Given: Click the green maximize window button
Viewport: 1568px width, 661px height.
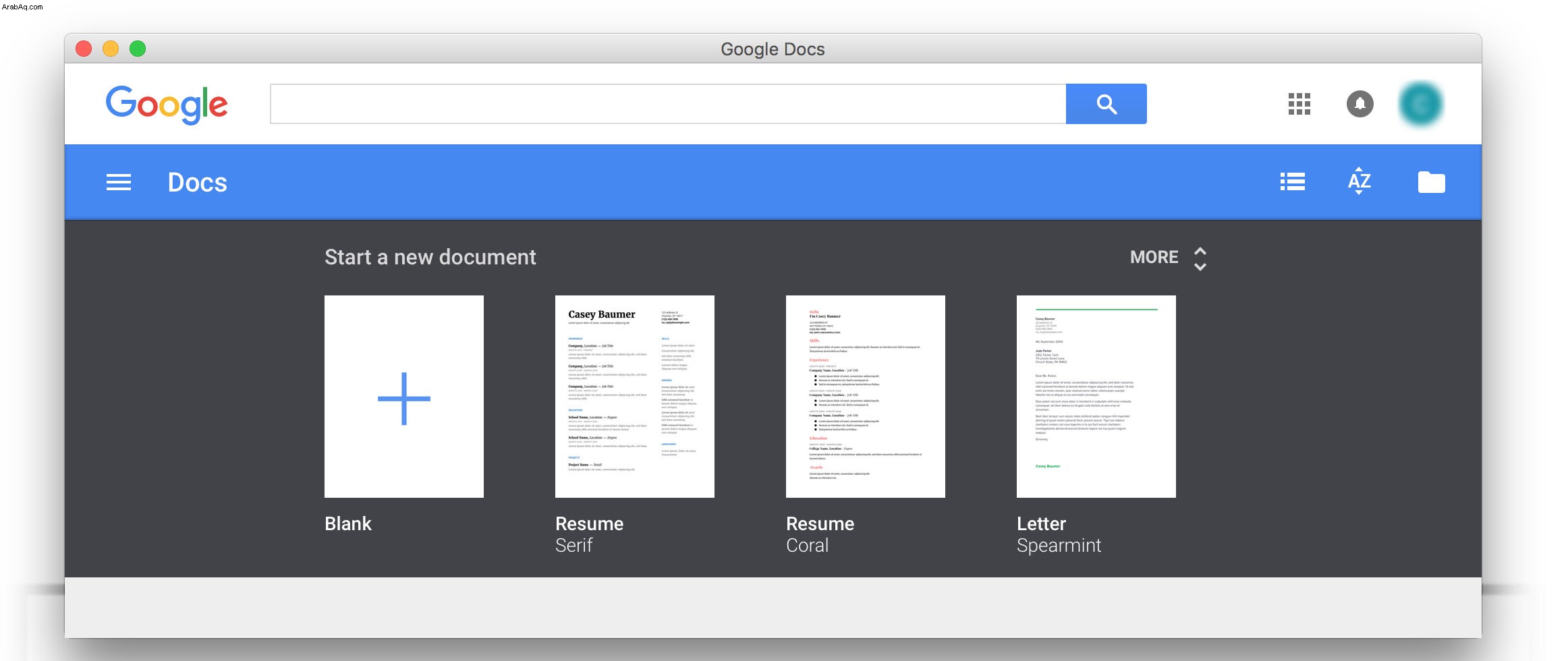Looking at the screenshot, I should 138,49.
